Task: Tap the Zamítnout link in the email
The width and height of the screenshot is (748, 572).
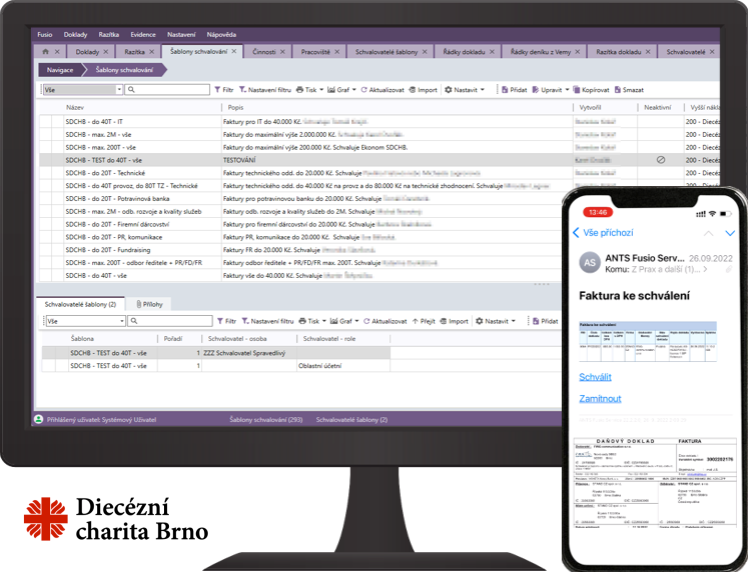Action: (x=600, y=398)
